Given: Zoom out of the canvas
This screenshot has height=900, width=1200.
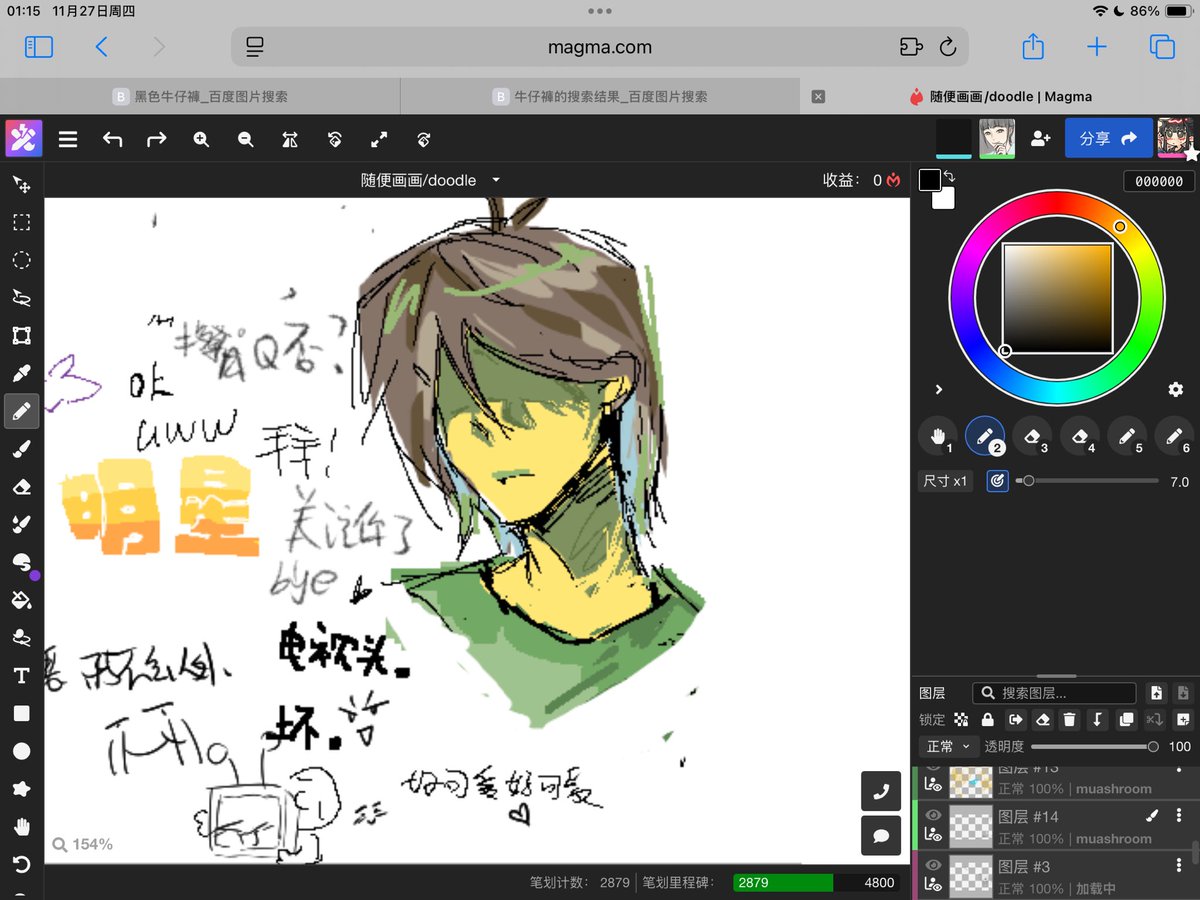Looking at the screenshot, I should point(246,140).
